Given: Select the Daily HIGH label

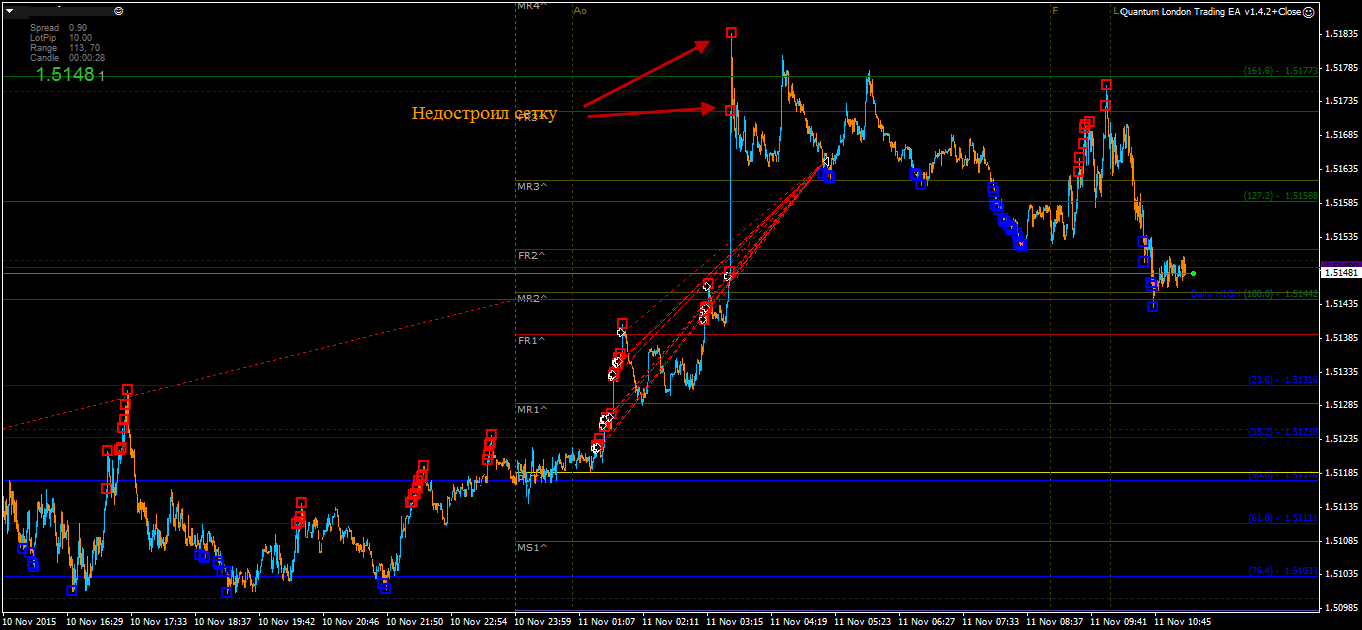Looking at the screenshot, I should (1216, 294).
